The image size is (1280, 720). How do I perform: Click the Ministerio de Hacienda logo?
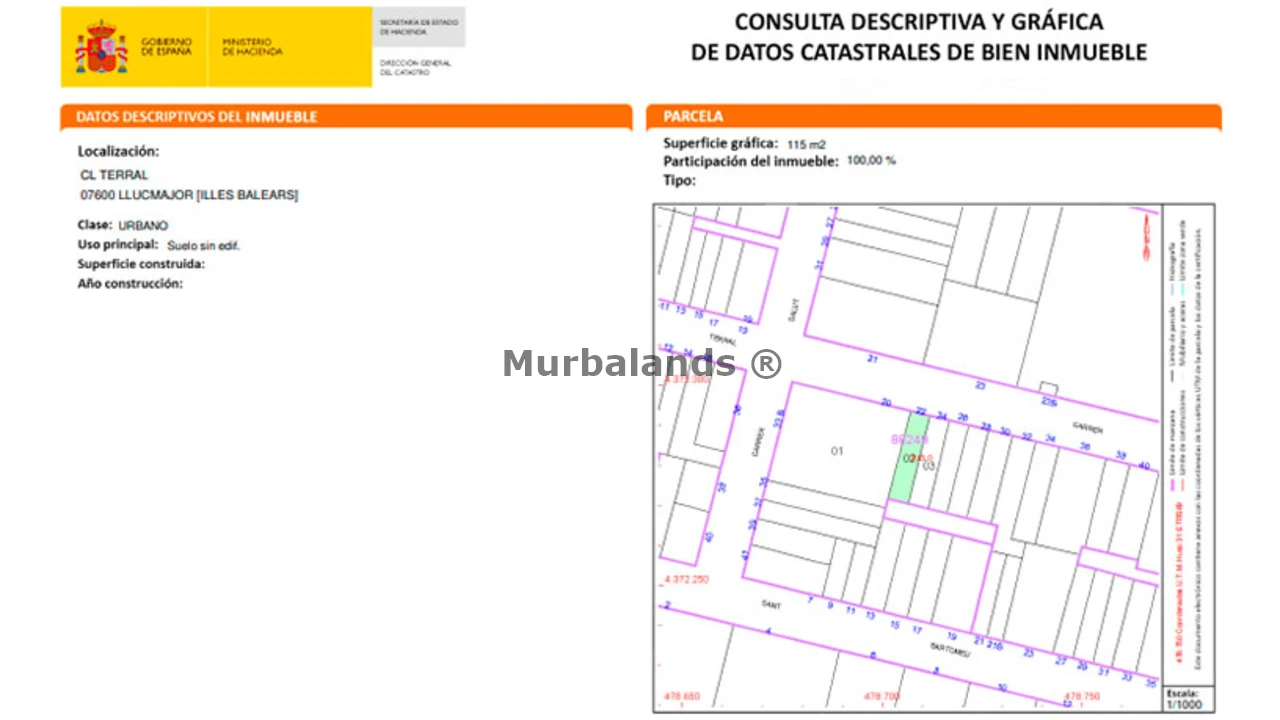(x=252, y=47)
